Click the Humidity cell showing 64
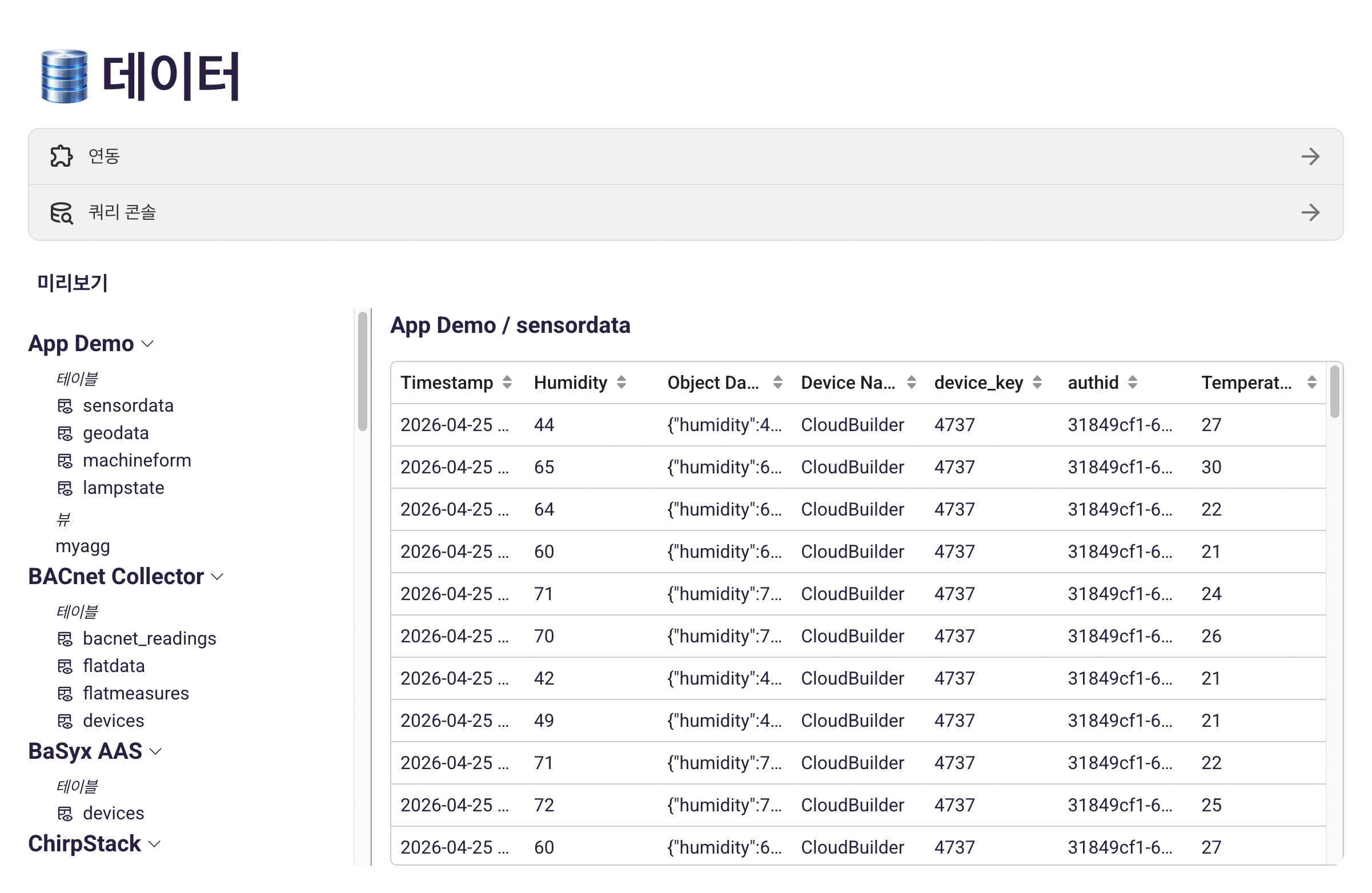Image resolution: width=1372 pixels, height=893 pixels. 544,510
